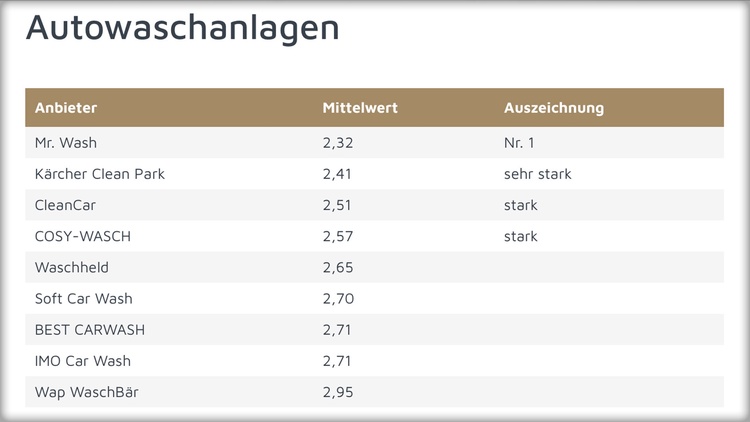Select the Kärcher Clean Park entry
The height and width of the screenshot is (422, 750).
100,174
